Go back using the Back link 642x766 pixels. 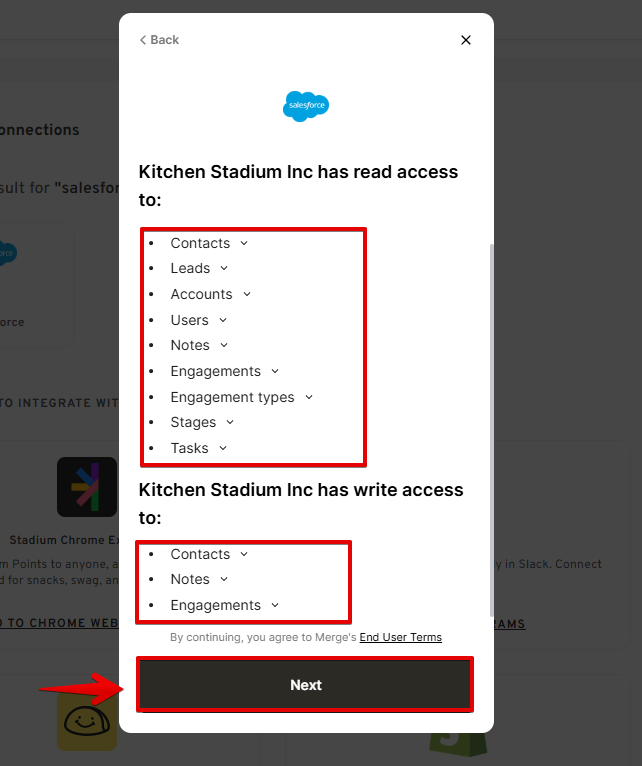[x=159, y=40]
